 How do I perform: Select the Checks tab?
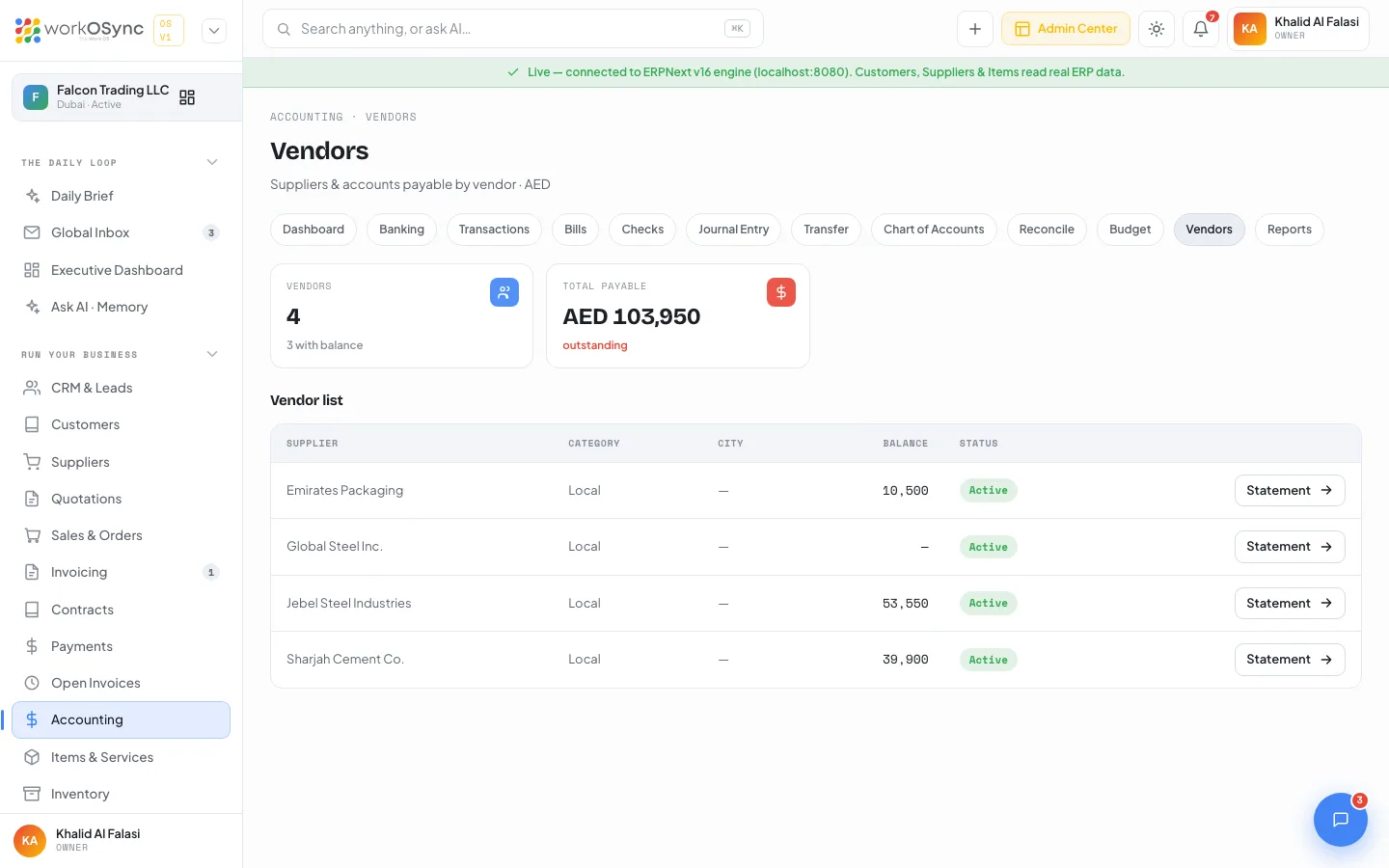[x=642, y=230]
